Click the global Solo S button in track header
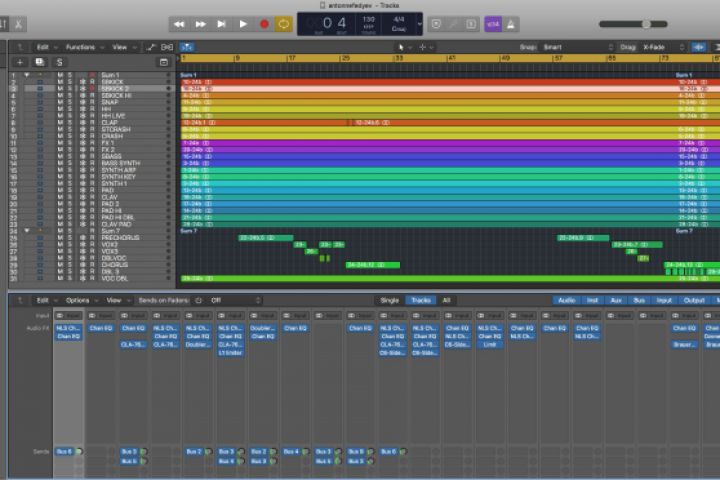The height and width of the screenshot is (480, 720). point(62,62)
